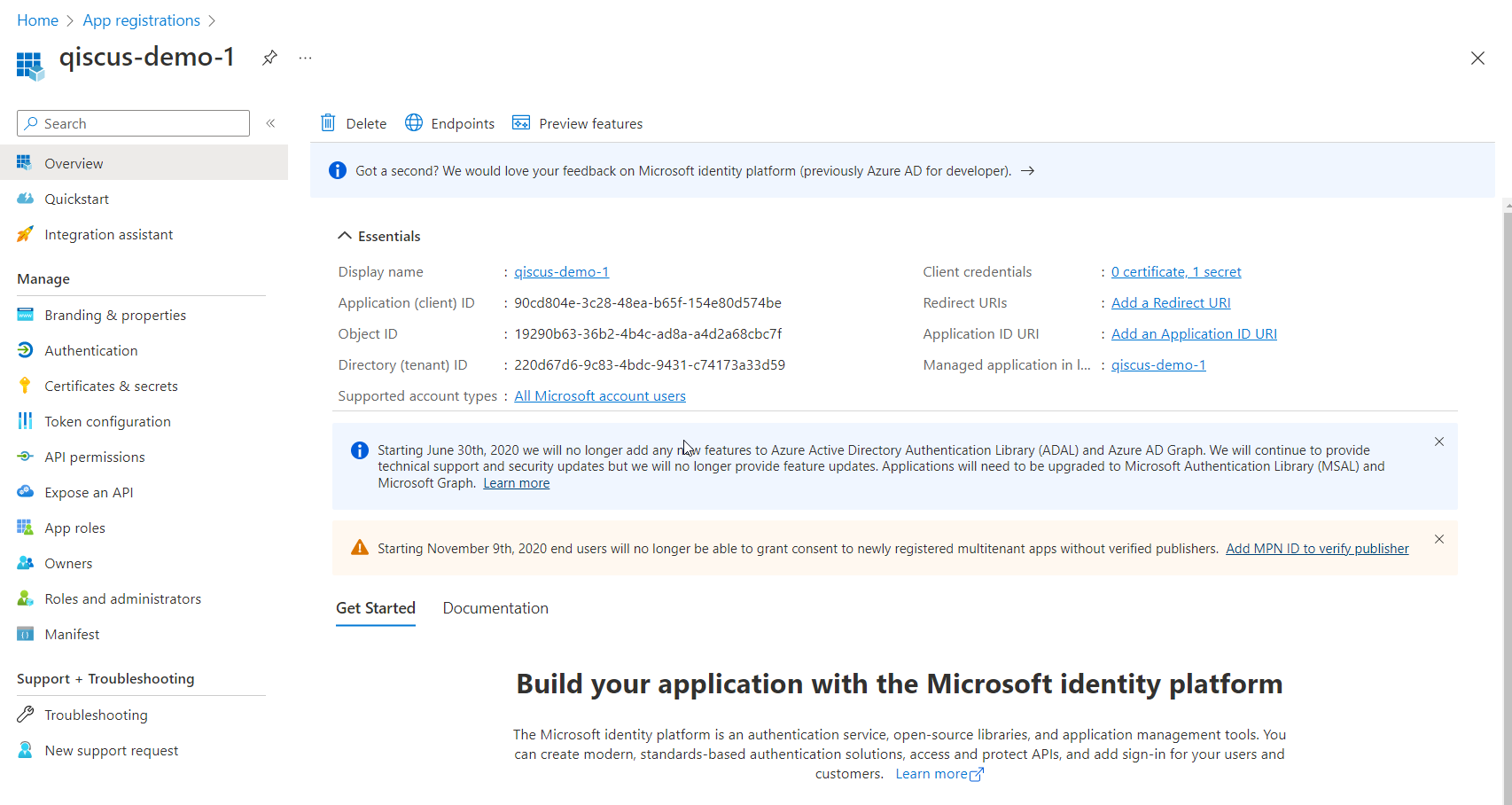
Task: Click the Application (client) ID value
Action: tap(648, 302)
